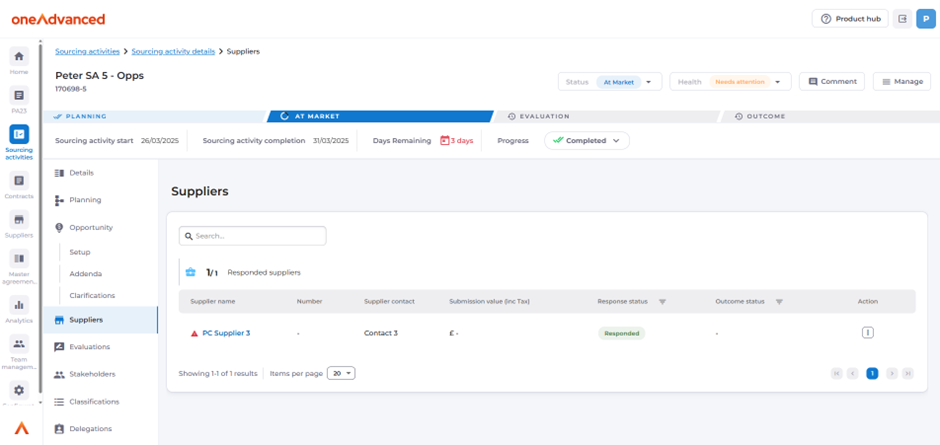Select the Sourcing activities sidebar icon
The height and width of the screenshot is (445, 940).
tap(19, 134)
